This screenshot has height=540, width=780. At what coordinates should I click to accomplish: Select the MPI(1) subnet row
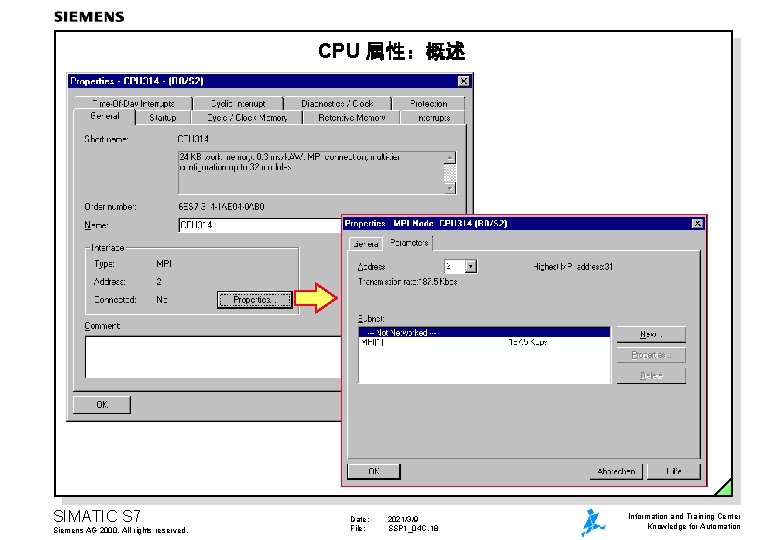click(484, 342)
